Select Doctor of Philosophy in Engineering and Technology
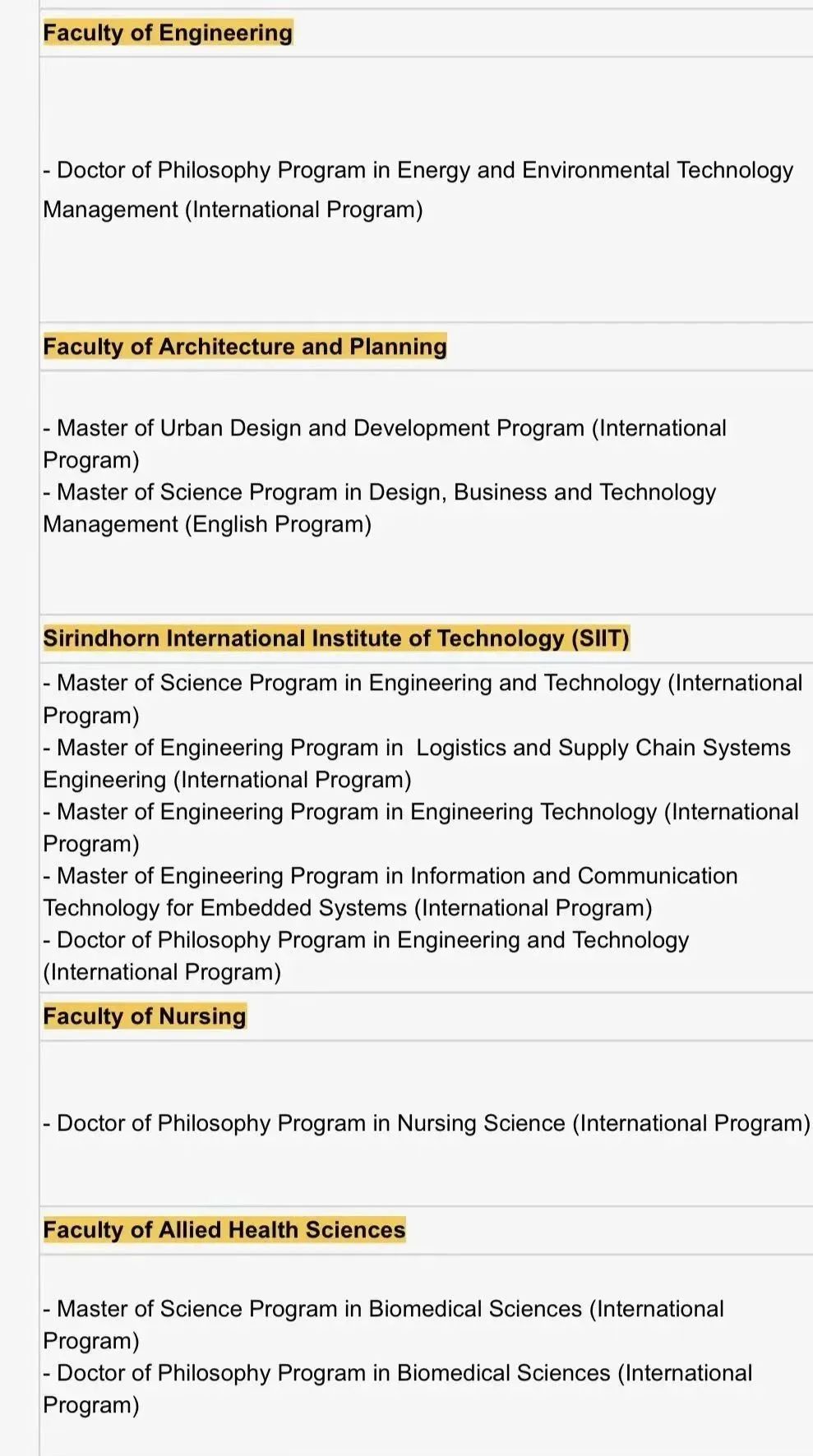Viewport: 813px width, 1456px height. click(x=366, y=956)
